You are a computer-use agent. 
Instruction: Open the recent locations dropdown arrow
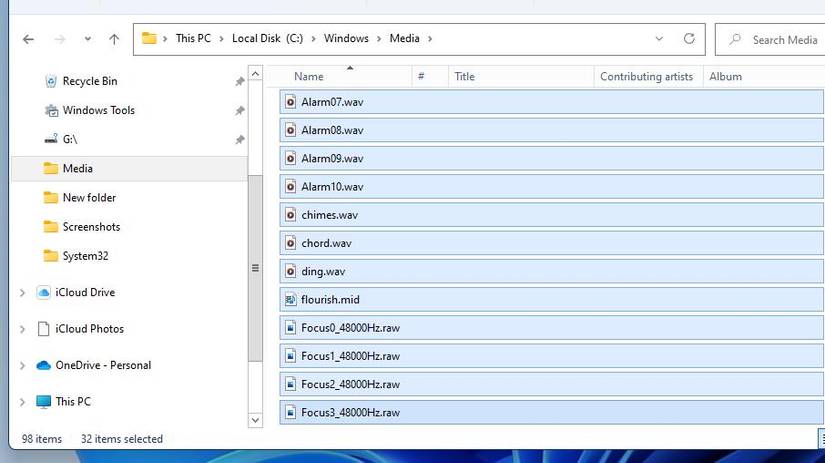(x=87, y=39)
